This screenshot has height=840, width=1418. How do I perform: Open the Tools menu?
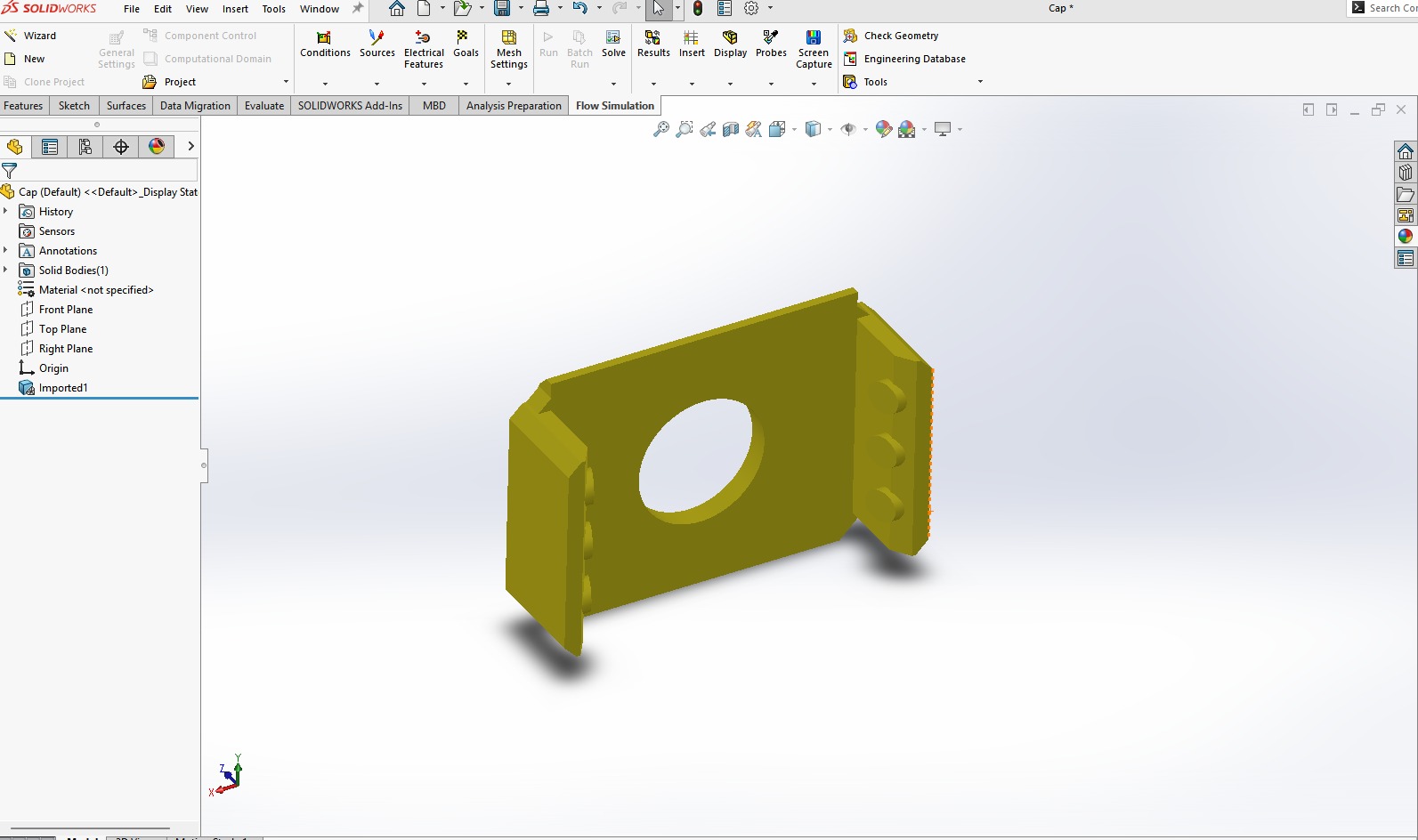tap(274, 9)
